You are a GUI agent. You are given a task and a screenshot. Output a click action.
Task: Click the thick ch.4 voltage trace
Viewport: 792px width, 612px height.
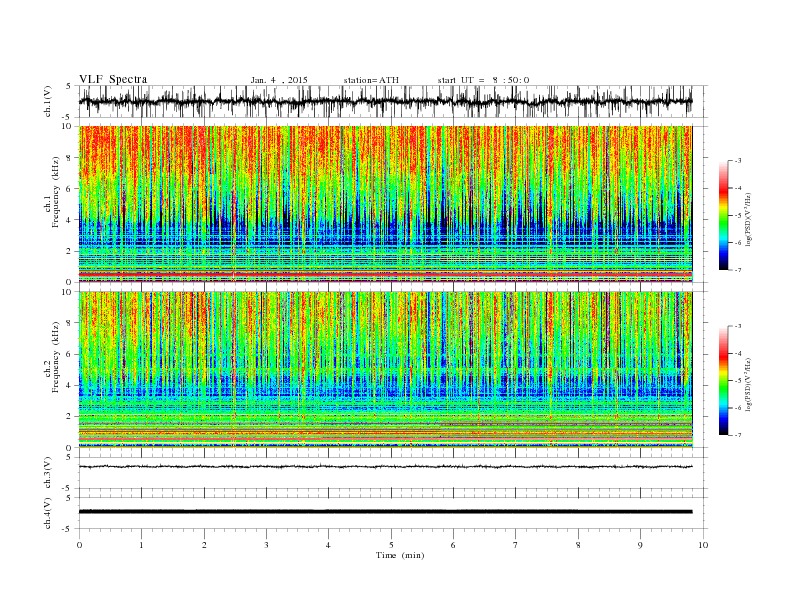pos(385,512)
